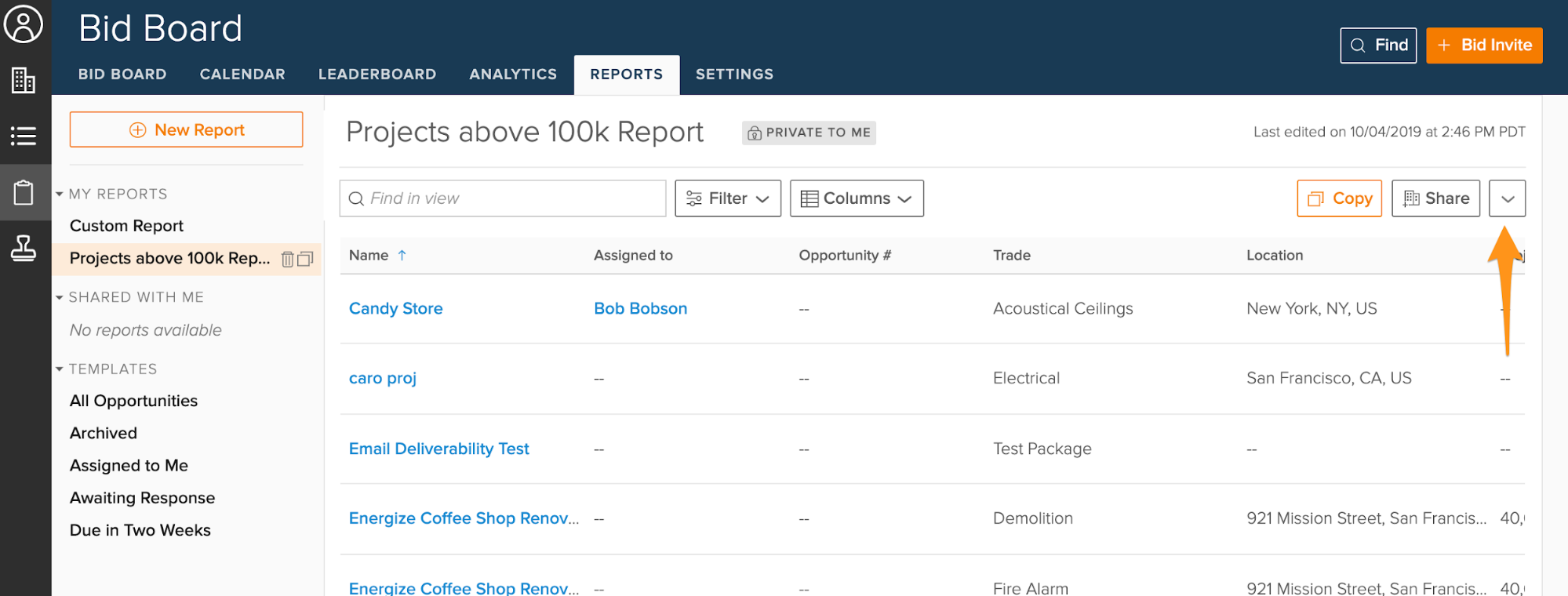This screenshot has height=596, width=1568.
Task: Click the stamp icon in left sidebar
Action: tap(24, 249)
